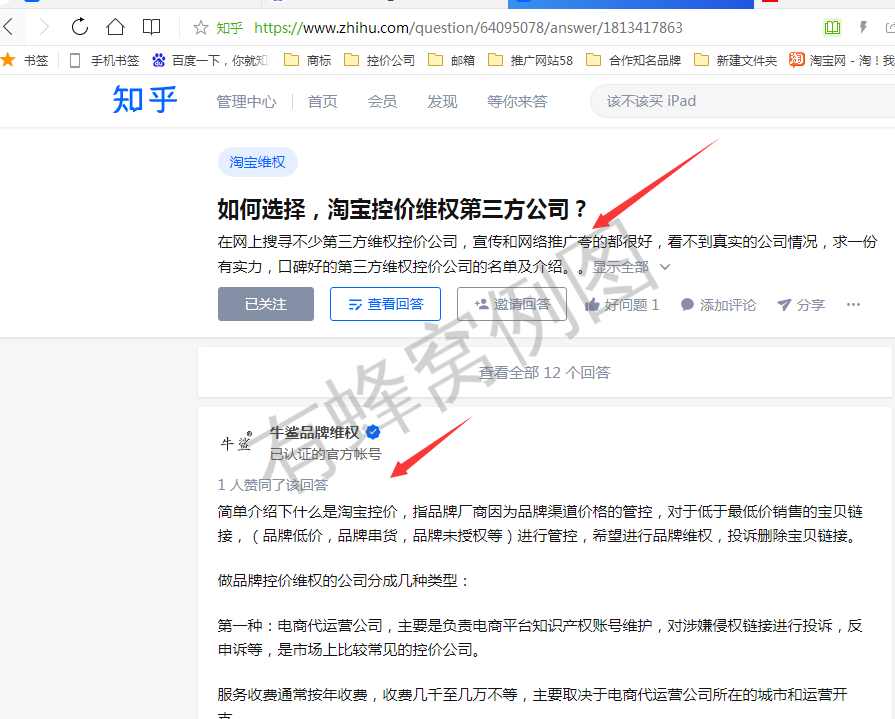
Task: Open 控价公司 bookmark folder
Action: (x=380, y=60)
